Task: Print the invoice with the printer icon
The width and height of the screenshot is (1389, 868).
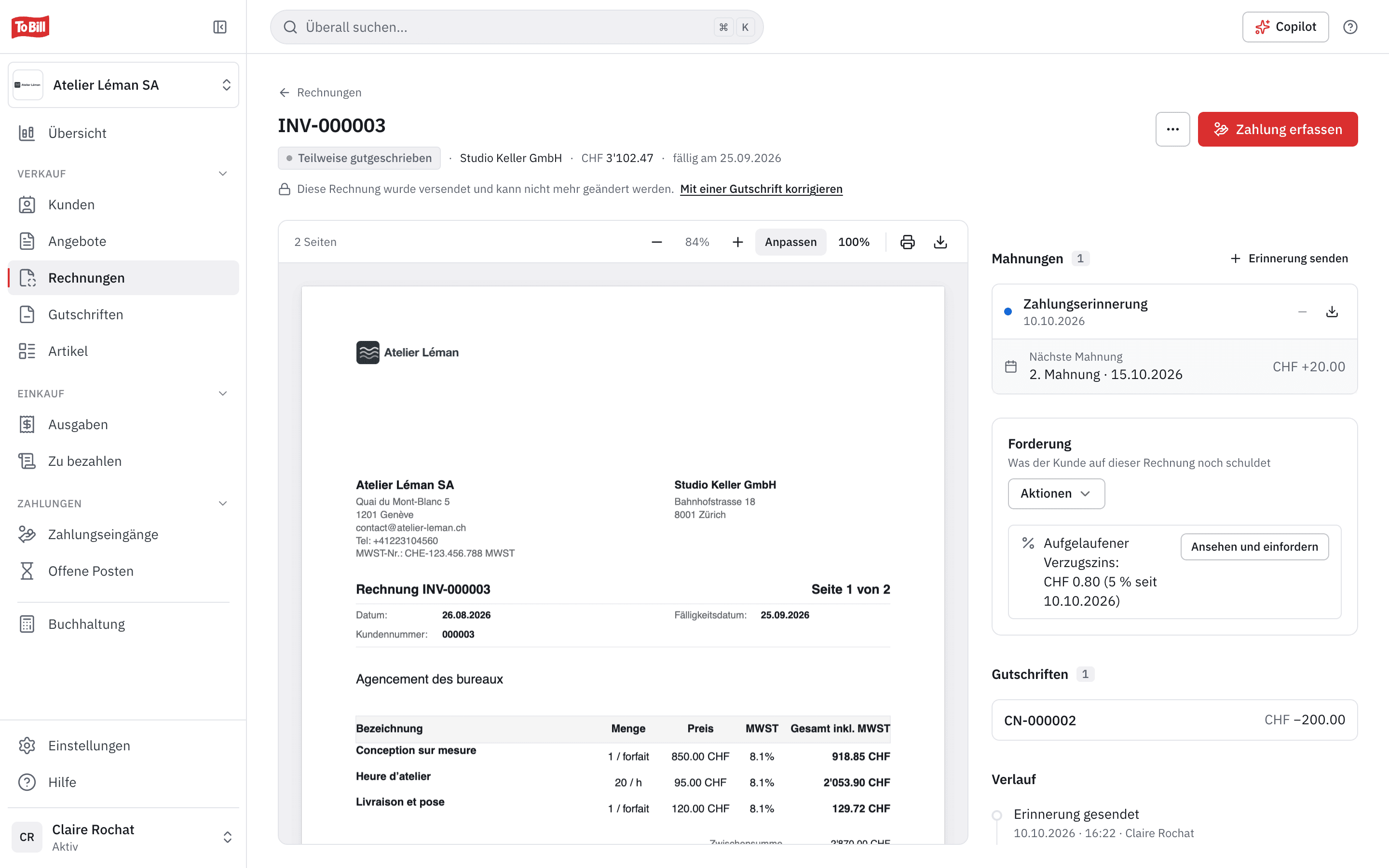Action: point(908,242)
